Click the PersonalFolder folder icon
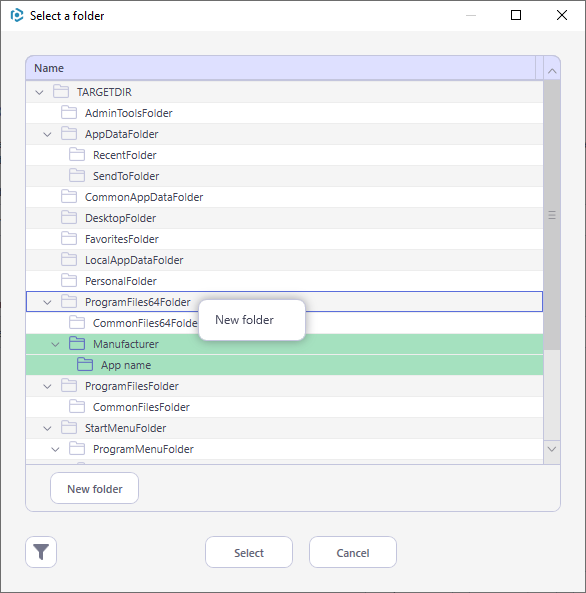 69,280
